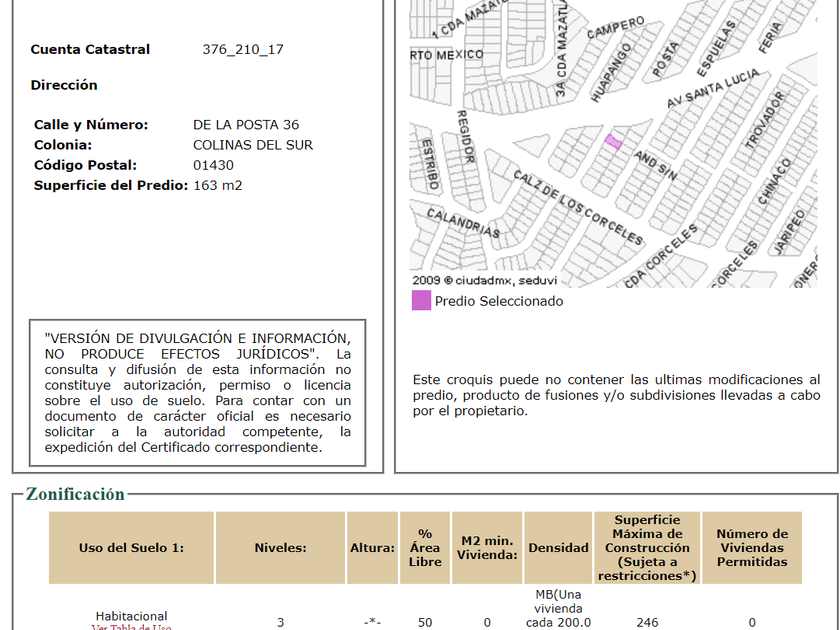Click the Número de Viviendas Permitidas header
840x630 pixels.
(x=752, y=548)
